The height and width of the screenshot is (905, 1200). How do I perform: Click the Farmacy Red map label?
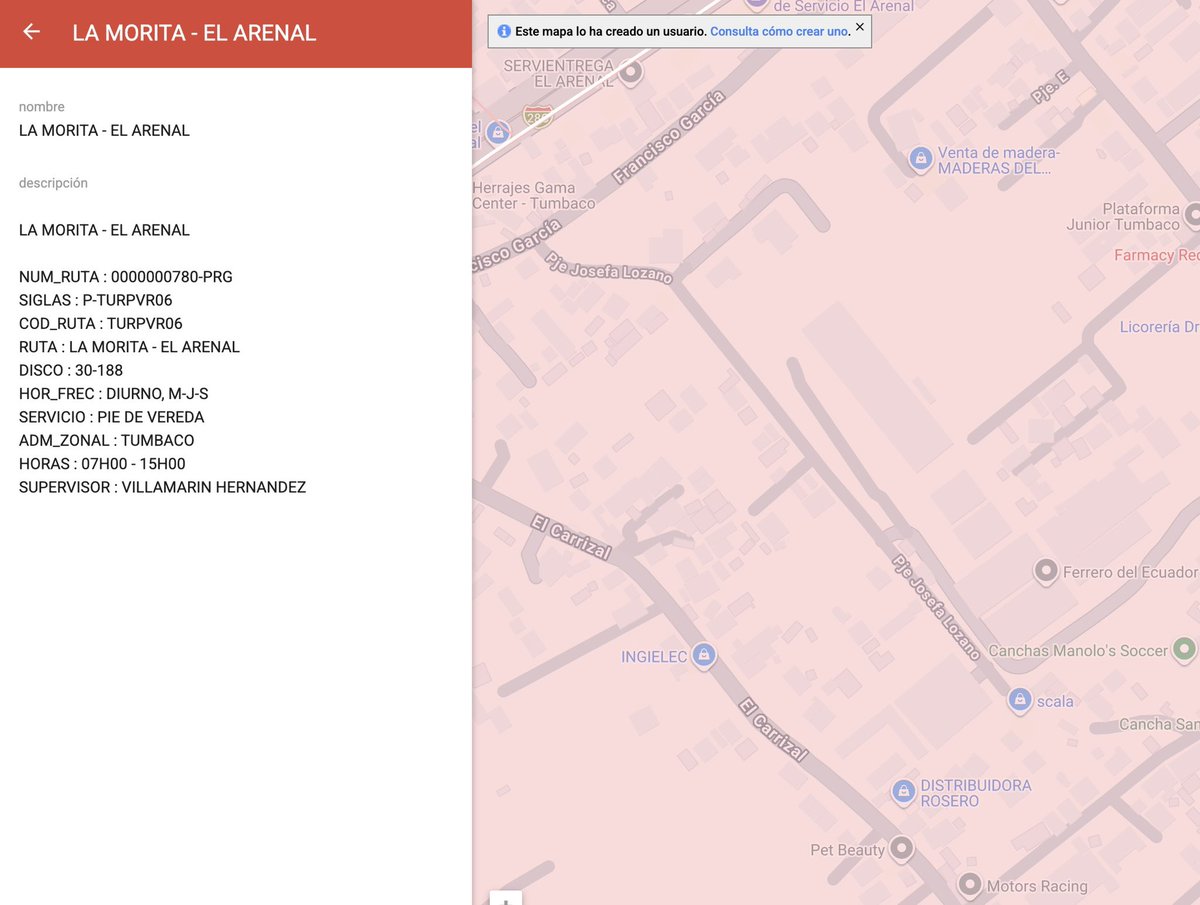pyautogui.click(x=1157, y=255)
